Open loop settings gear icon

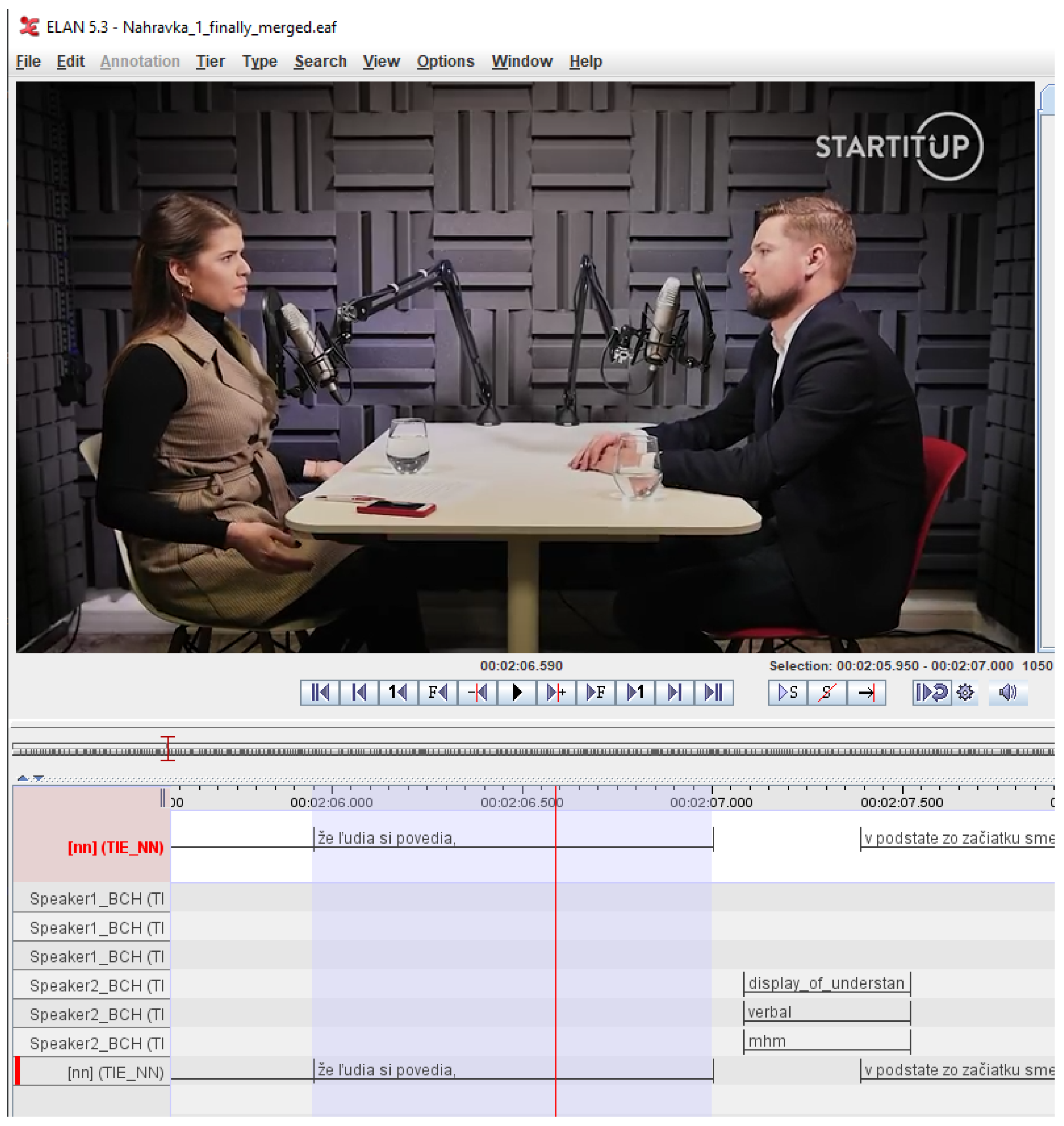point(965,692)
